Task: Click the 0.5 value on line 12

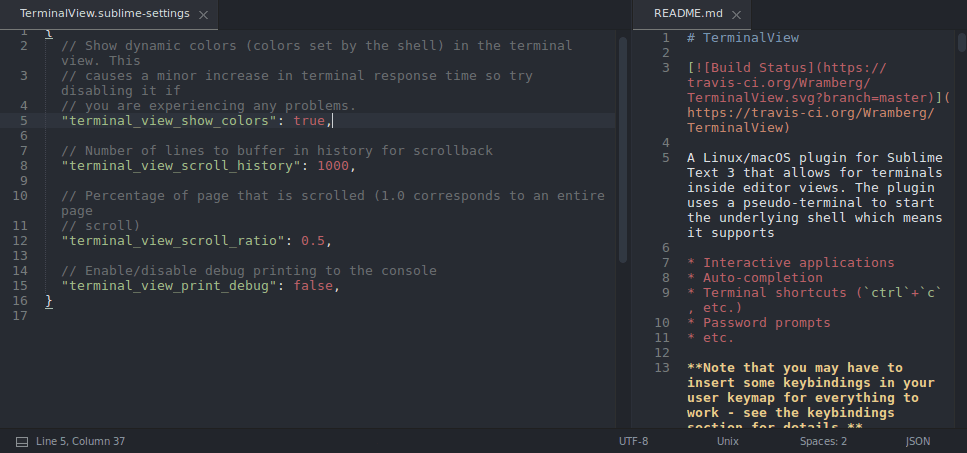Action: click(313, 241)
